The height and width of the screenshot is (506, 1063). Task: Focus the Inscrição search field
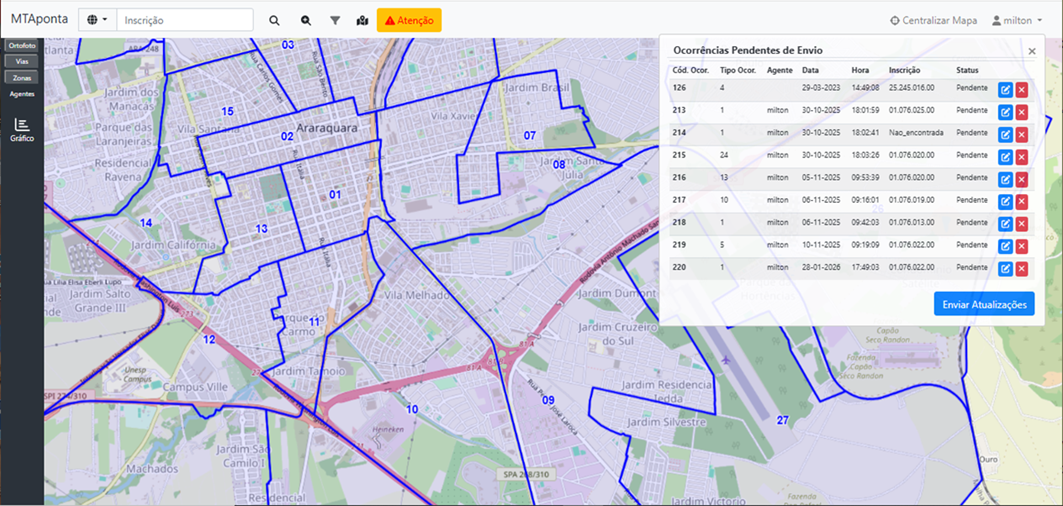185,20
